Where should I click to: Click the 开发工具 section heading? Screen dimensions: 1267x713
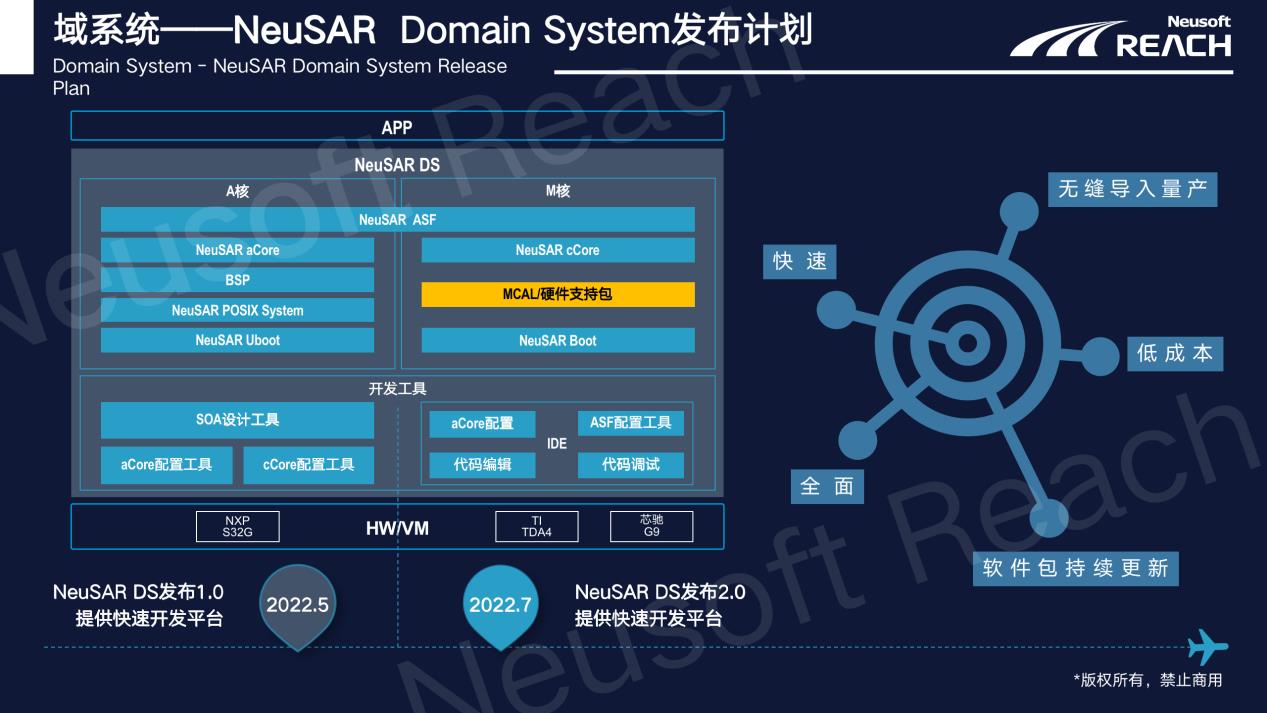click(x=397, y=389)
